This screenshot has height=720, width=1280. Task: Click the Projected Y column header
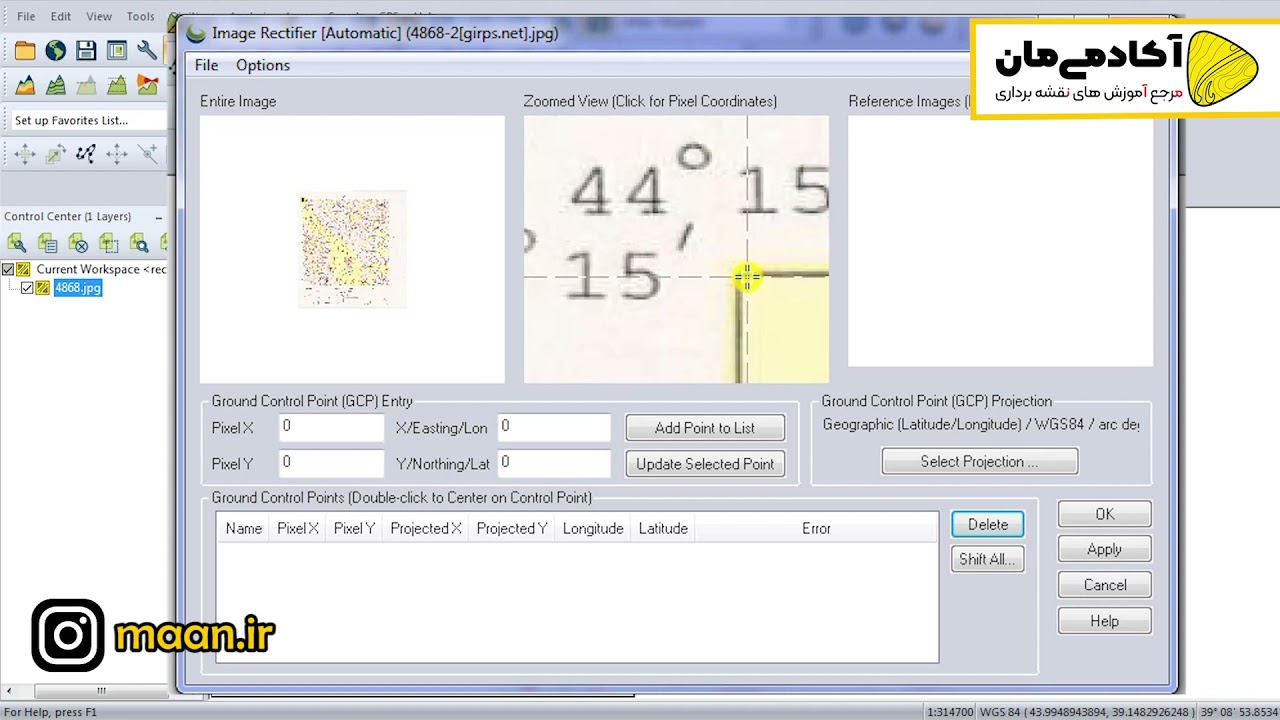[x=512, y=529]
